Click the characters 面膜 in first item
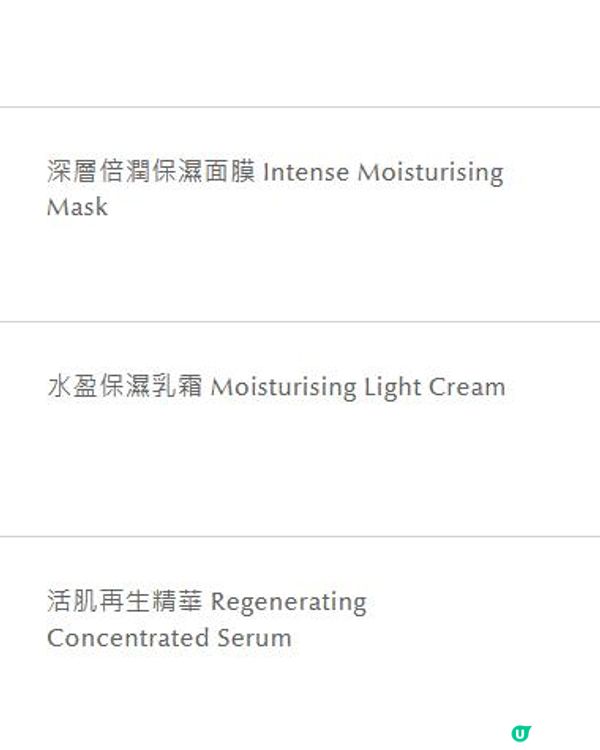Viewport: 600px width, 750px height. (x=230, y=171)
